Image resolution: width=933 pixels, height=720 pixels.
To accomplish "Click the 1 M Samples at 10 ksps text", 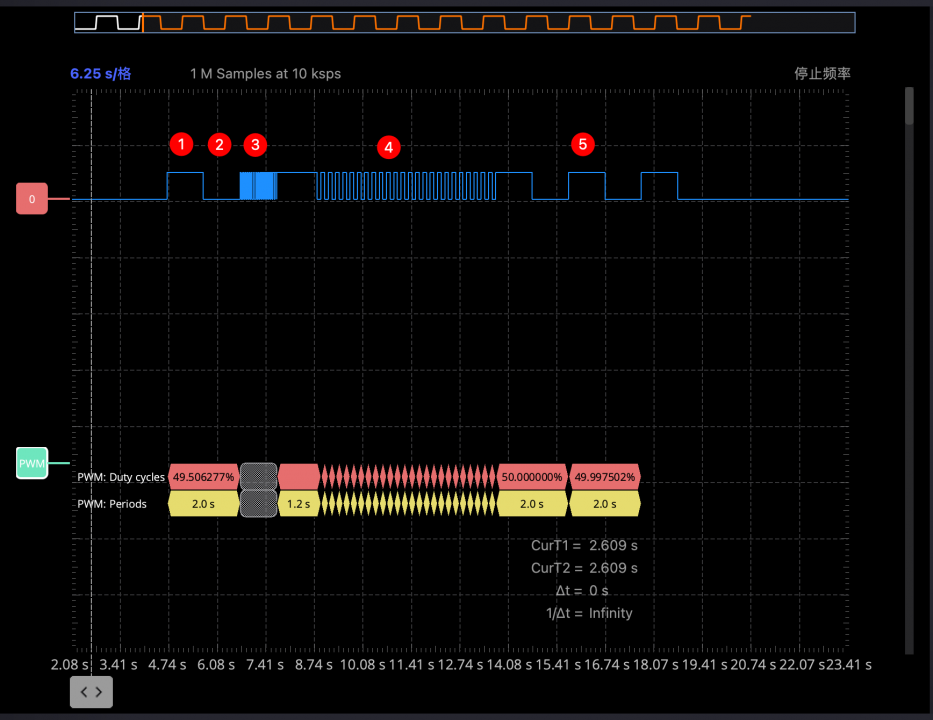I will pyautogui.click(x=265, y=73).
